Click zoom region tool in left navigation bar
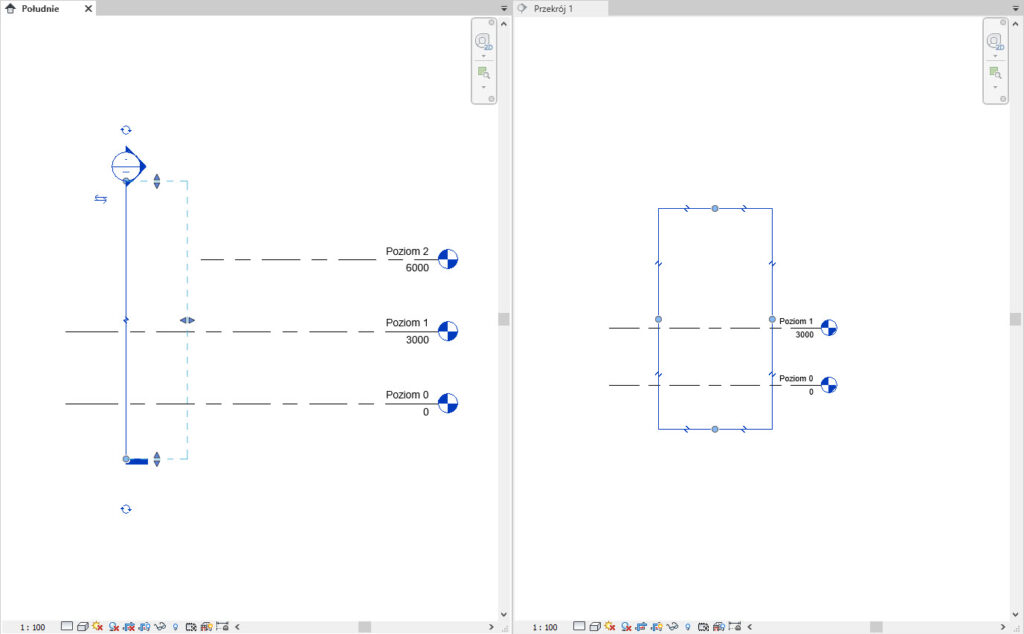The image size is (1024, 634). (x=483, y=73)
